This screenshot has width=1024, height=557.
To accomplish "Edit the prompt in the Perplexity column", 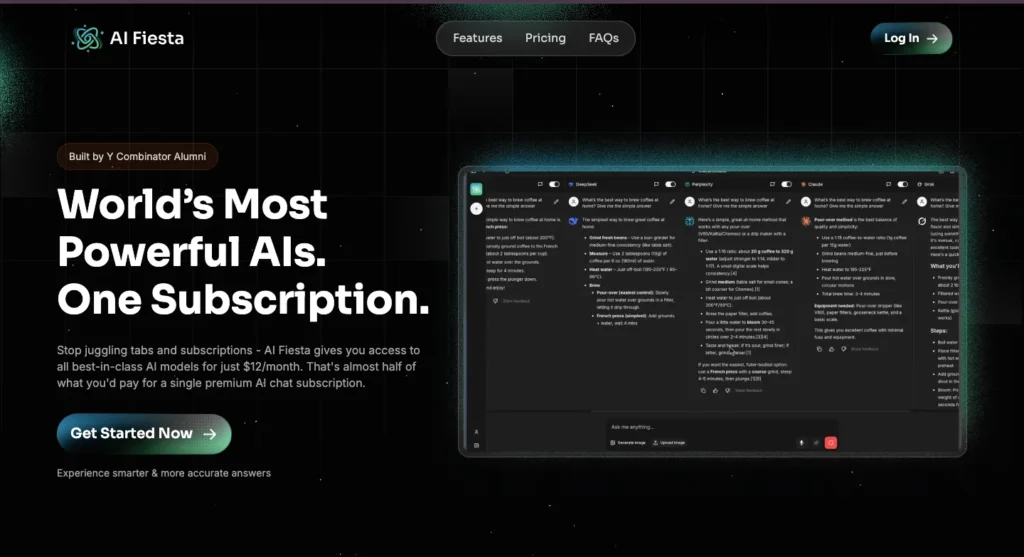I will point(788,202).
